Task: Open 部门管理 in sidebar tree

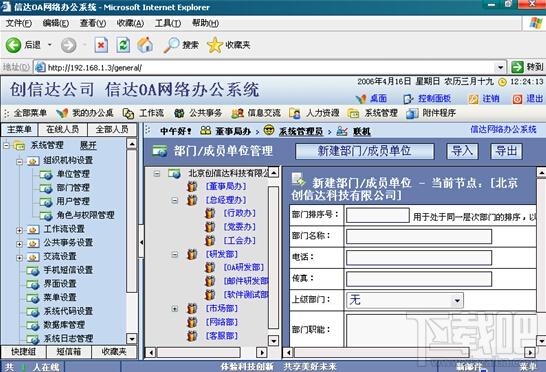Action: (73, 187)
